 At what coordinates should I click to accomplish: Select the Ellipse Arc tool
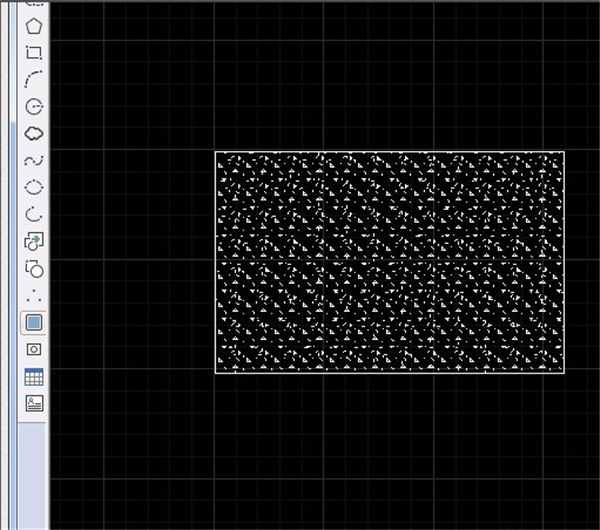click(34, 215)
